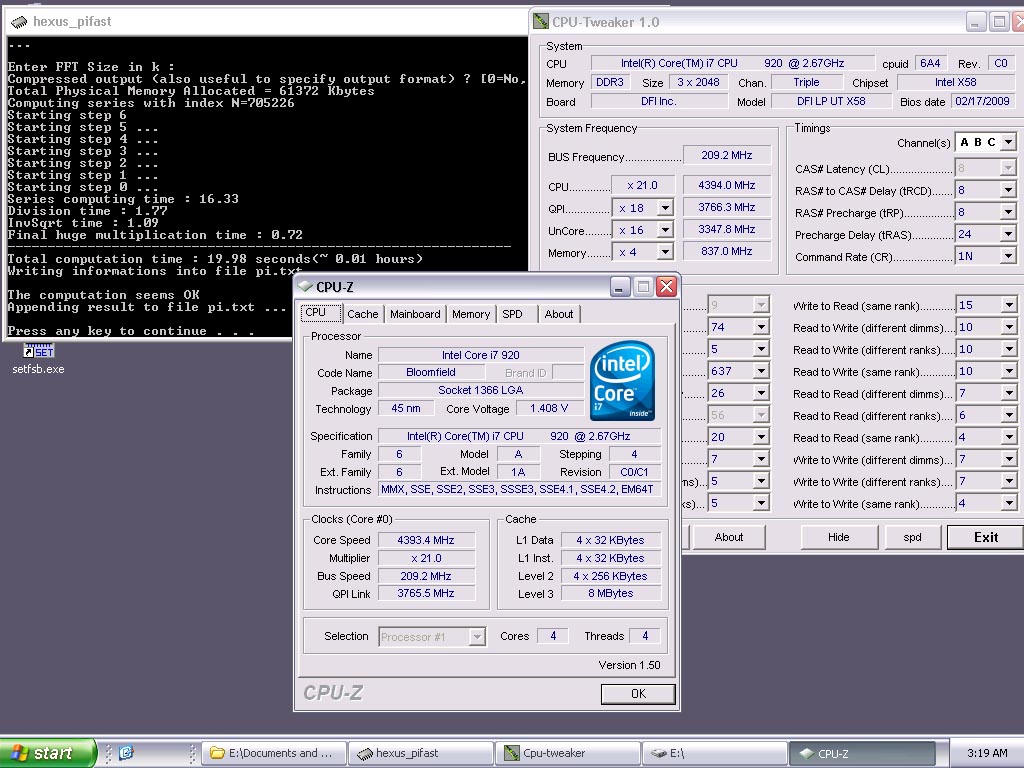Expand the QPI multiplier dropdown (x 18)

665,208
